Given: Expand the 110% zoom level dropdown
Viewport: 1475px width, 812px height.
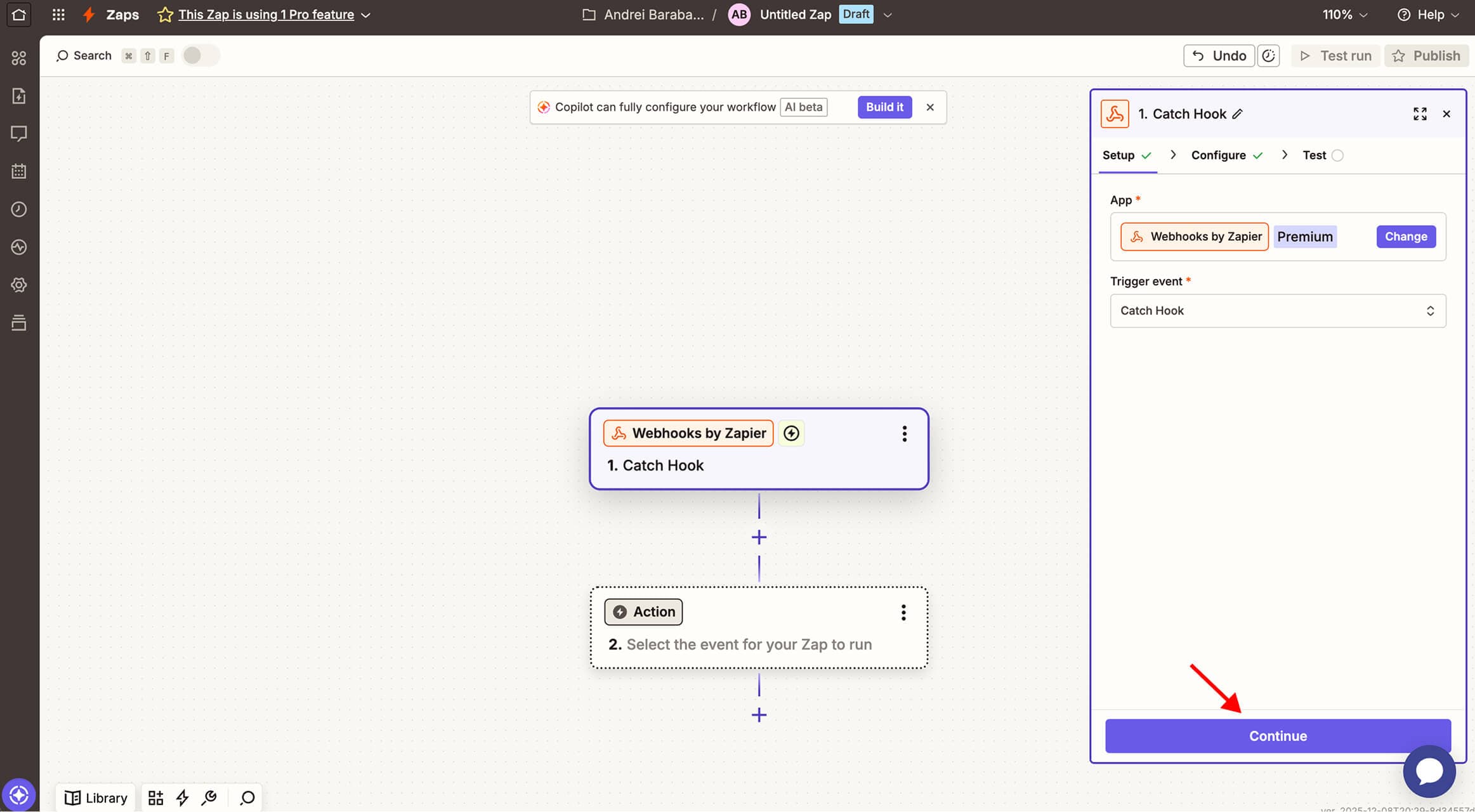Looking at the screenshot, I should tap(1344, 15).
